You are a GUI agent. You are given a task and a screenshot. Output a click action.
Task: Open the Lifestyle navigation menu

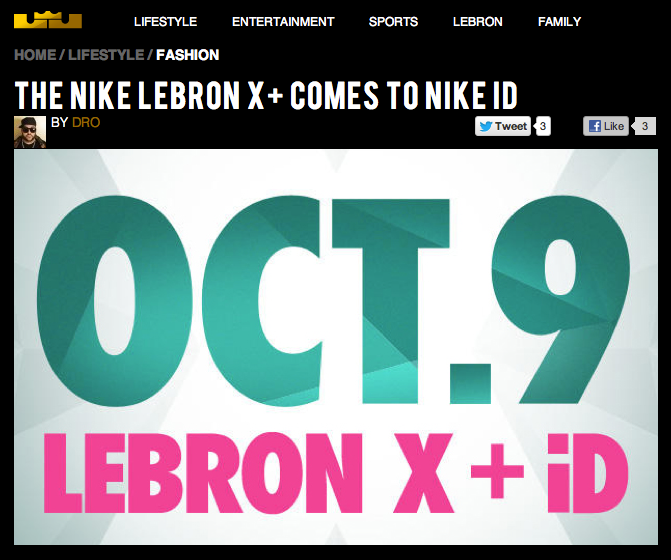click(x=165, y=21)
